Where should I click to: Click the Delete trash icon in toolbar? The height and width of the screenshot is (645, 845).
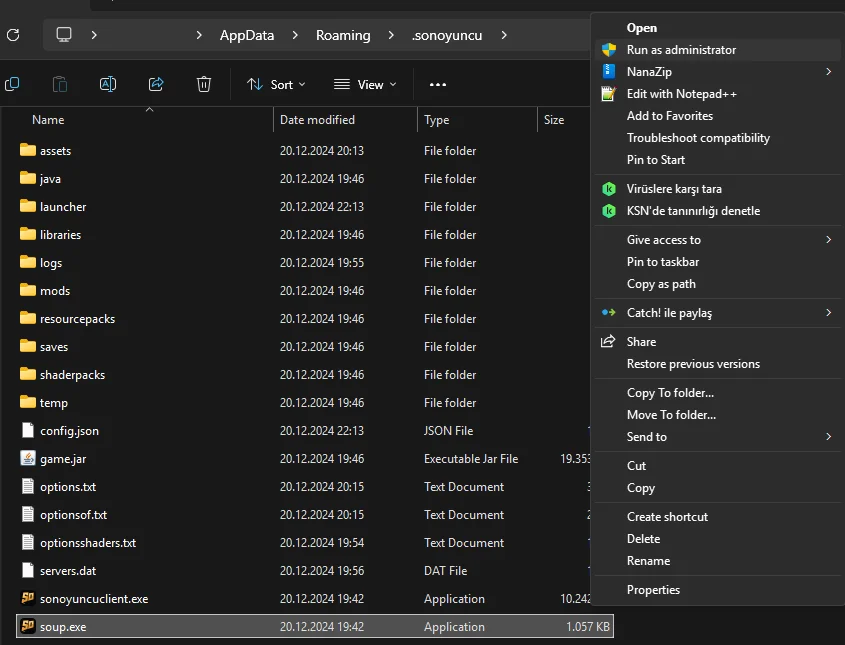(x=204, y=84)
